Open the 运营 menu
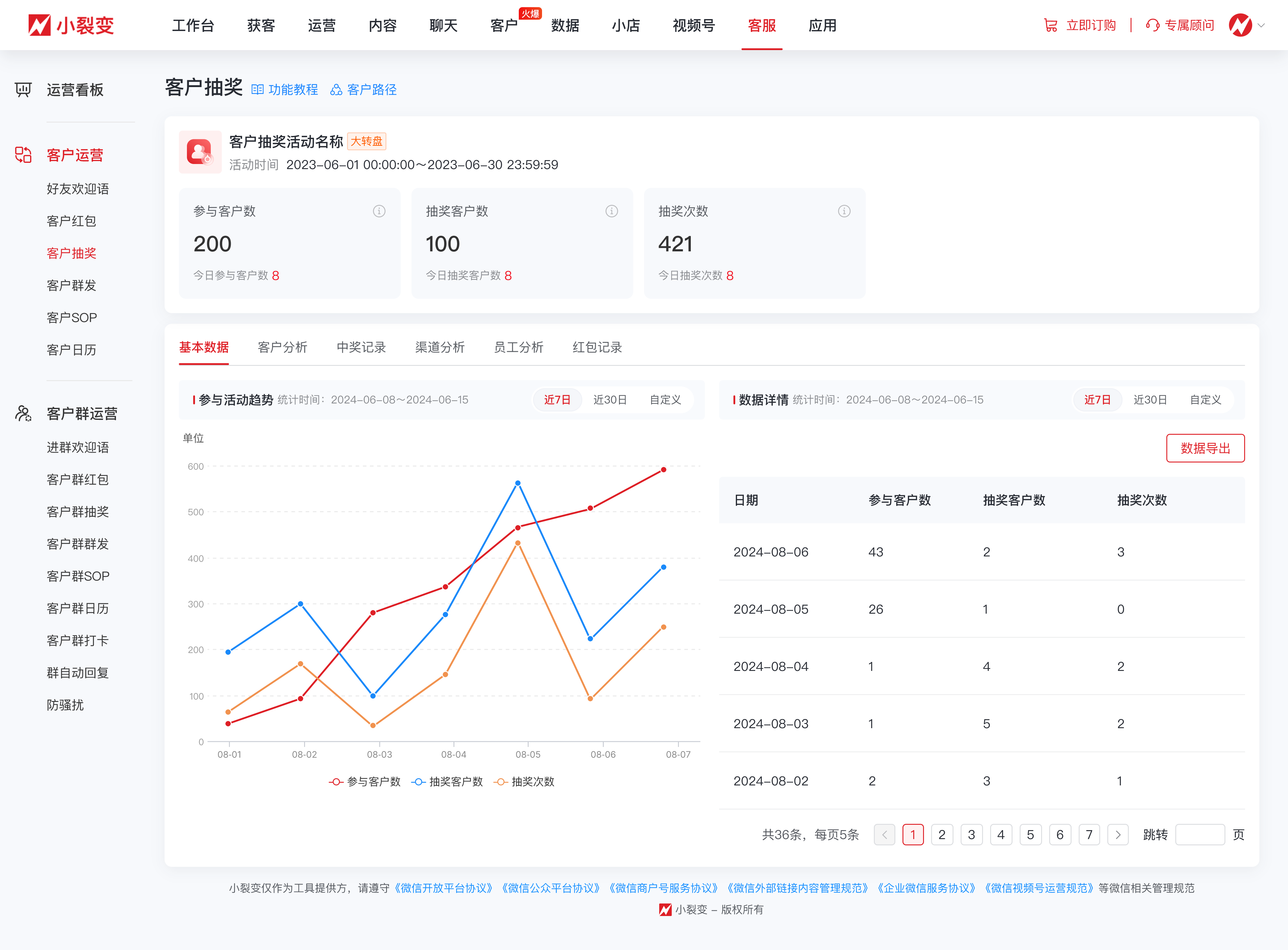 pos(322,25)
